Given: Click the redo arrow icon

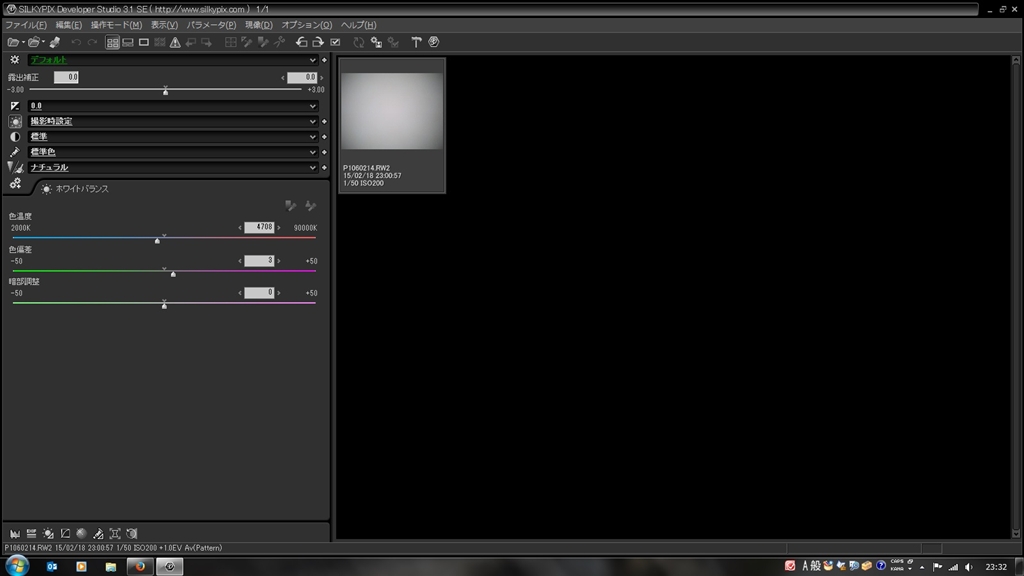Looking at the screenshot, I should point(92,42).
